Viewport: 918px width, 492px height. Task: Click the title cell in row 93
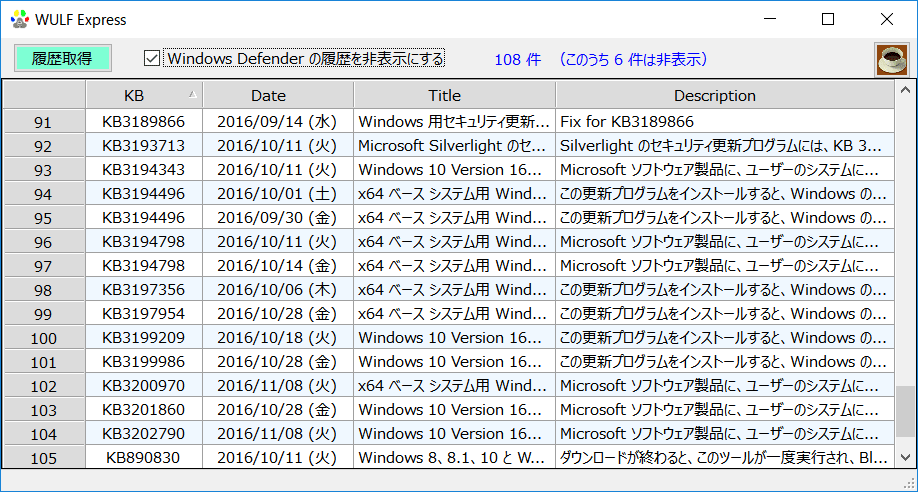click(455, 169)
